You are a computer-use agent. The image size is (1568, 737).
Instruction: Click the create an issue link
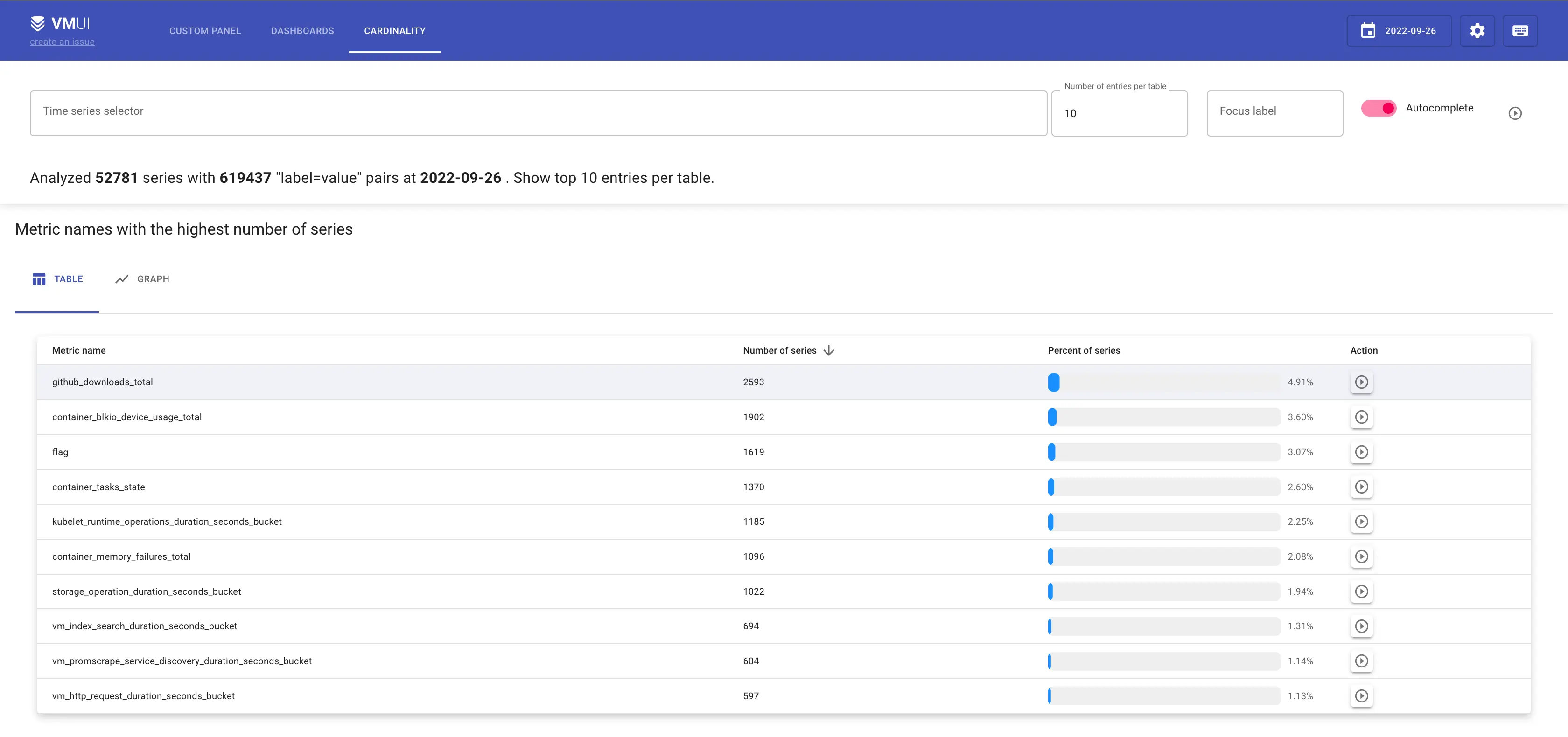pos(62,42)
